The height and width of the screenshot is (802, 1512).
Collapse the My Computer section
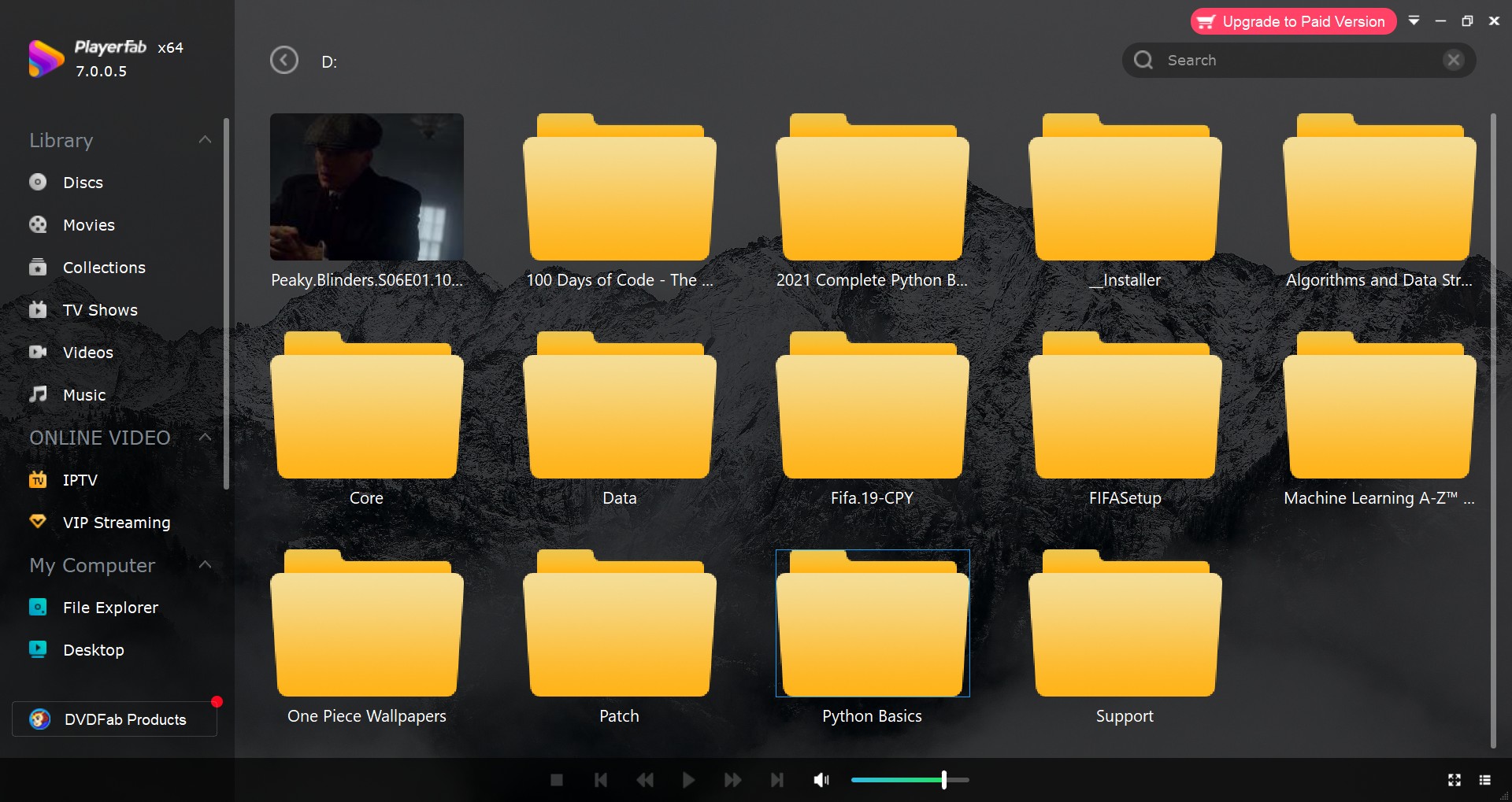205,565
